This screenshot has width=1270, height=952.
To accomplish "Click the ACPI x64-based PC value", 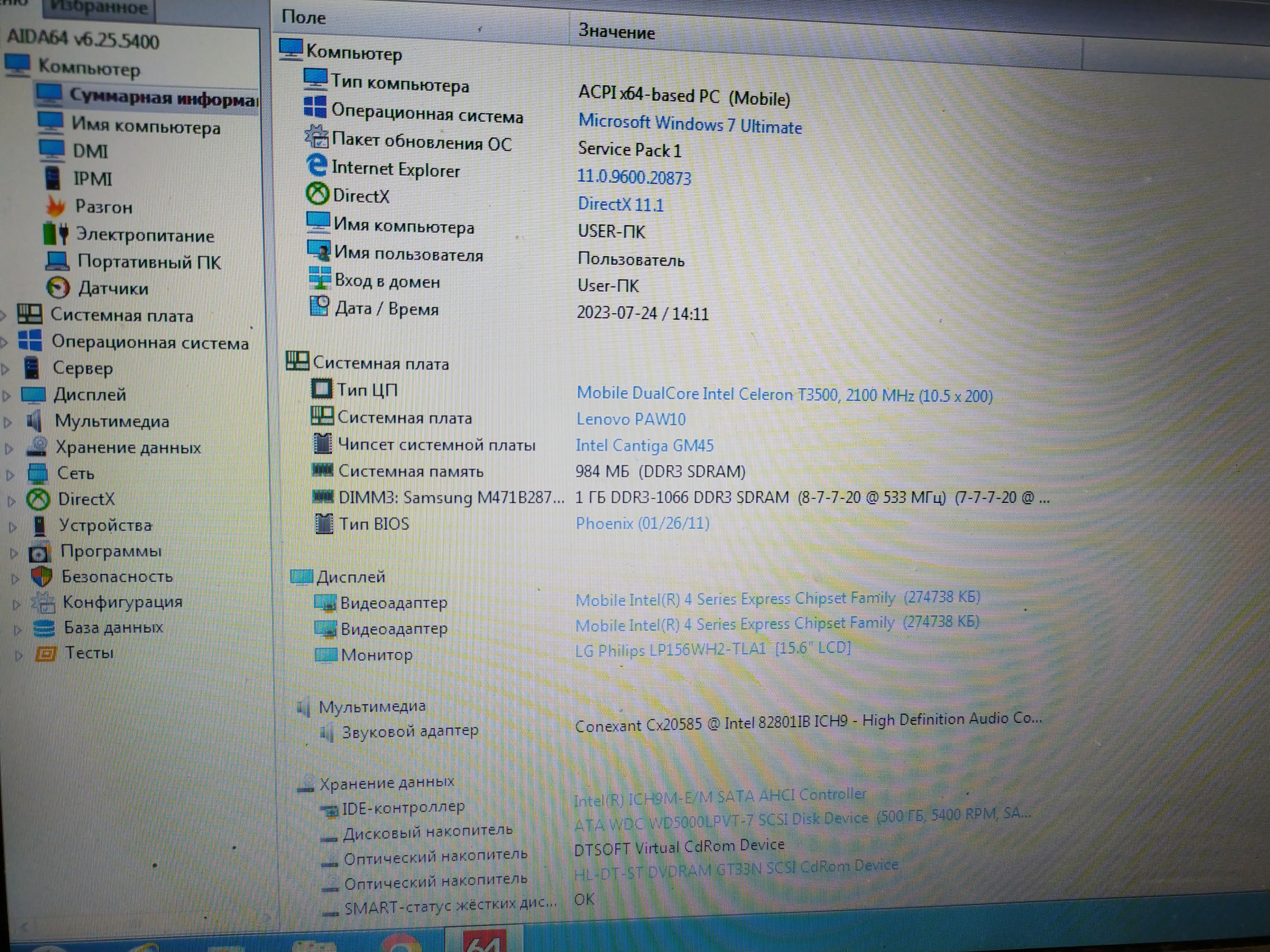I will pos(684,95).
